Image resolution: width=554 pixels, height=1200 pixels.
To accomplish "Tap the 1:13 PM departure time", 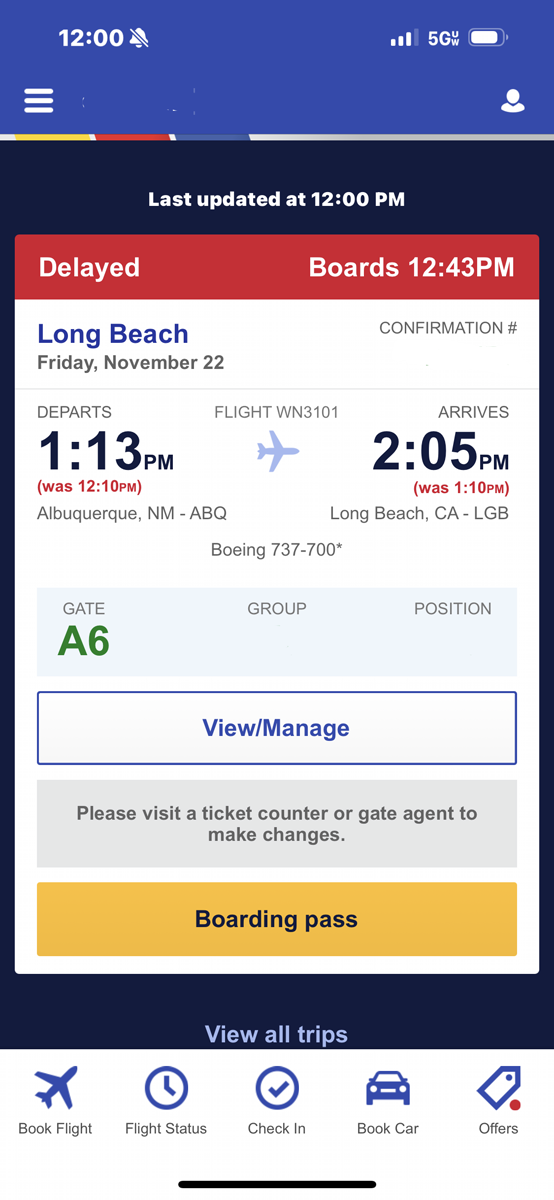I will click(x=106, y=451).
